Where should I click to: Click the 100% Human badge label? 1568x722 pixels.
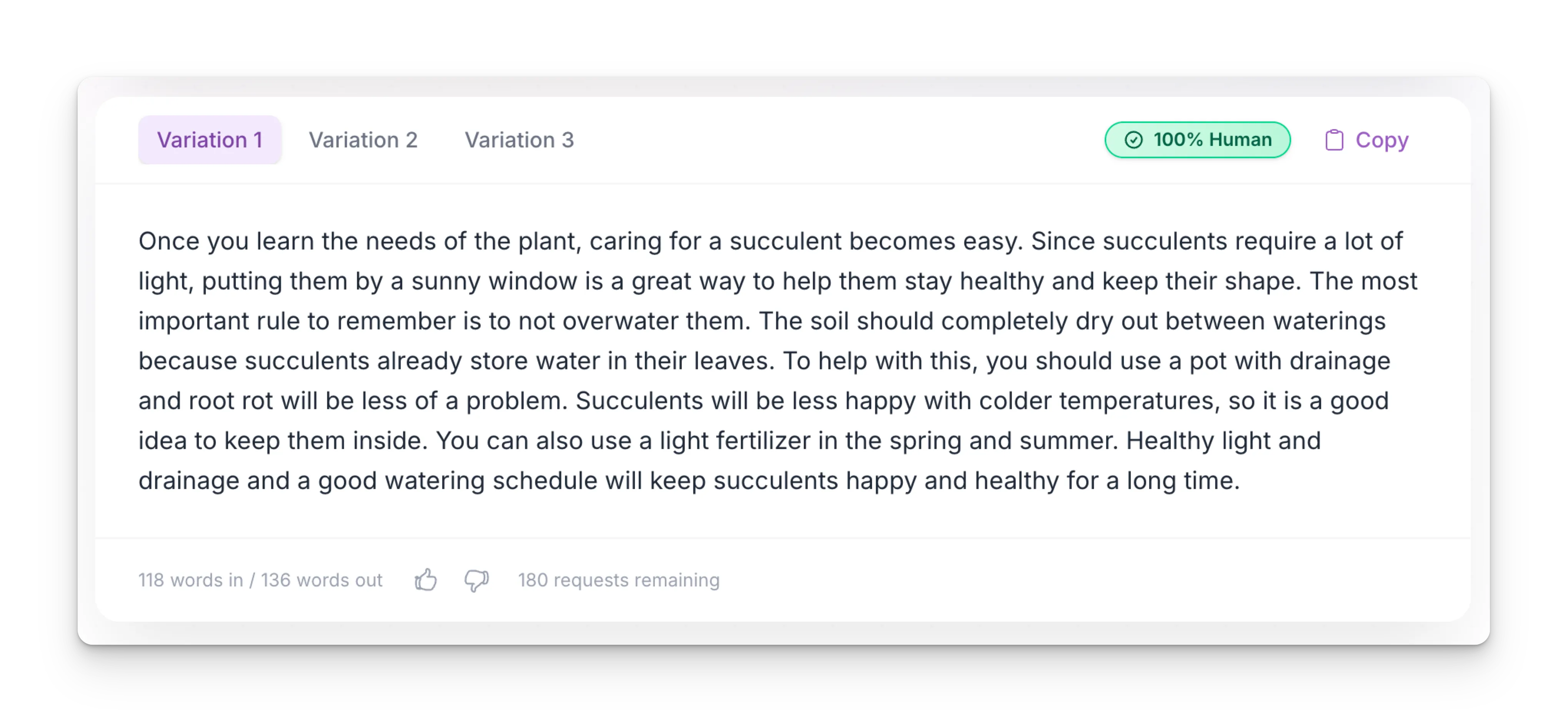[x=1212, y=140]
